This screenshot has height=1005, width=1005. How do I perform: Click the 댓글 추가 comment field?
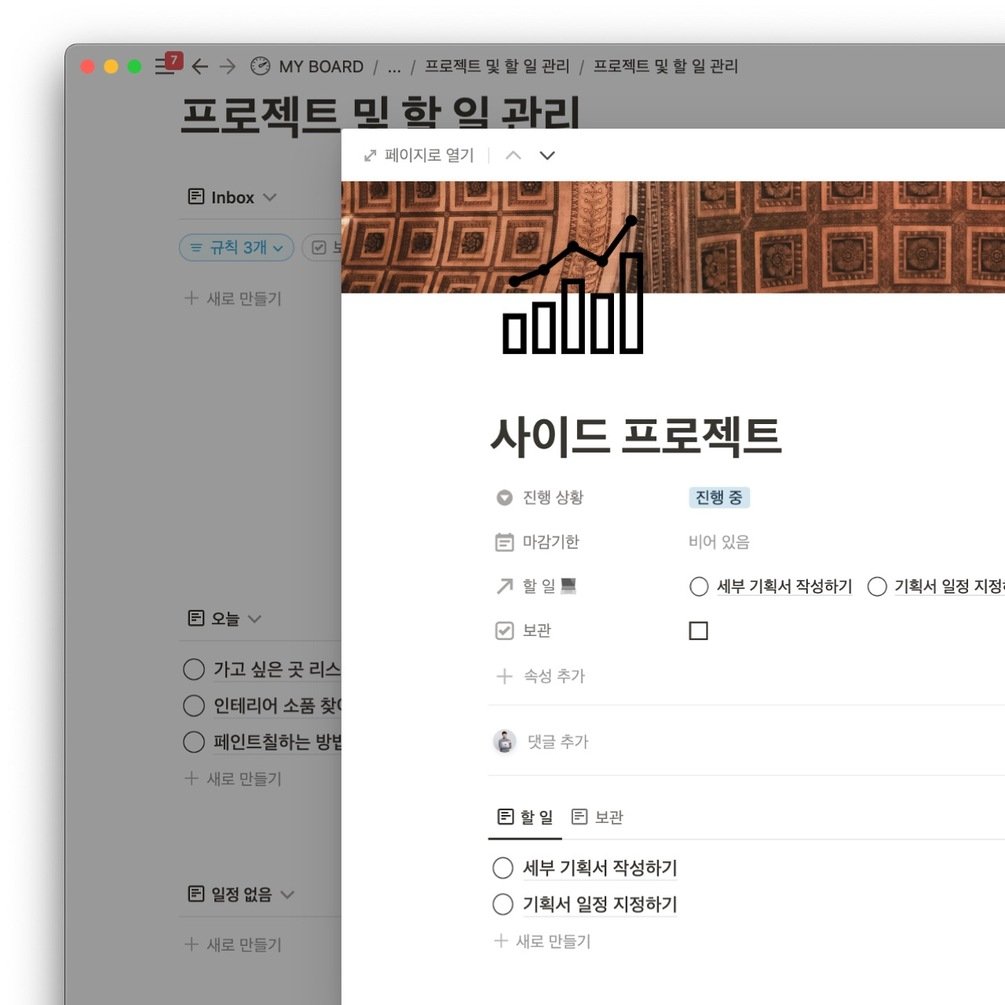point(558,741)
